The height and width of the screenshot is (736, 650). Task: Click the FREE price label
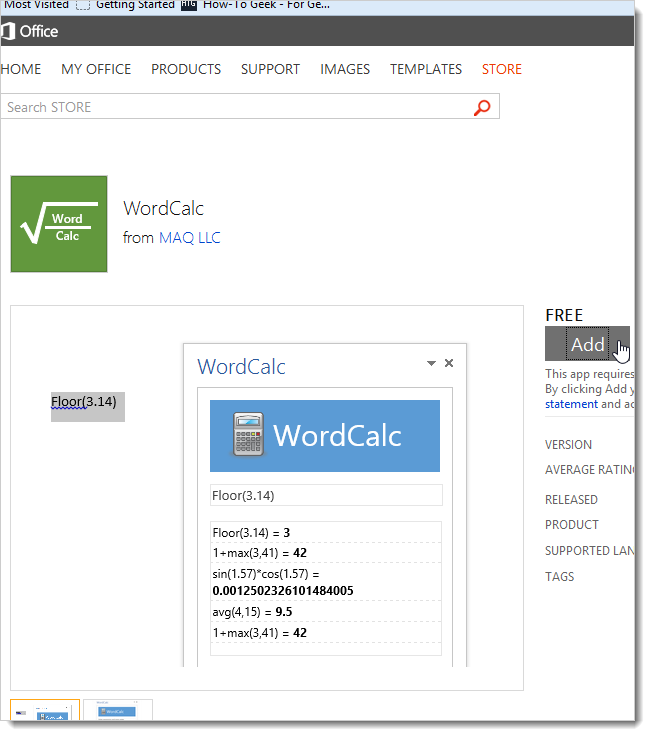(x=564, y=315)
